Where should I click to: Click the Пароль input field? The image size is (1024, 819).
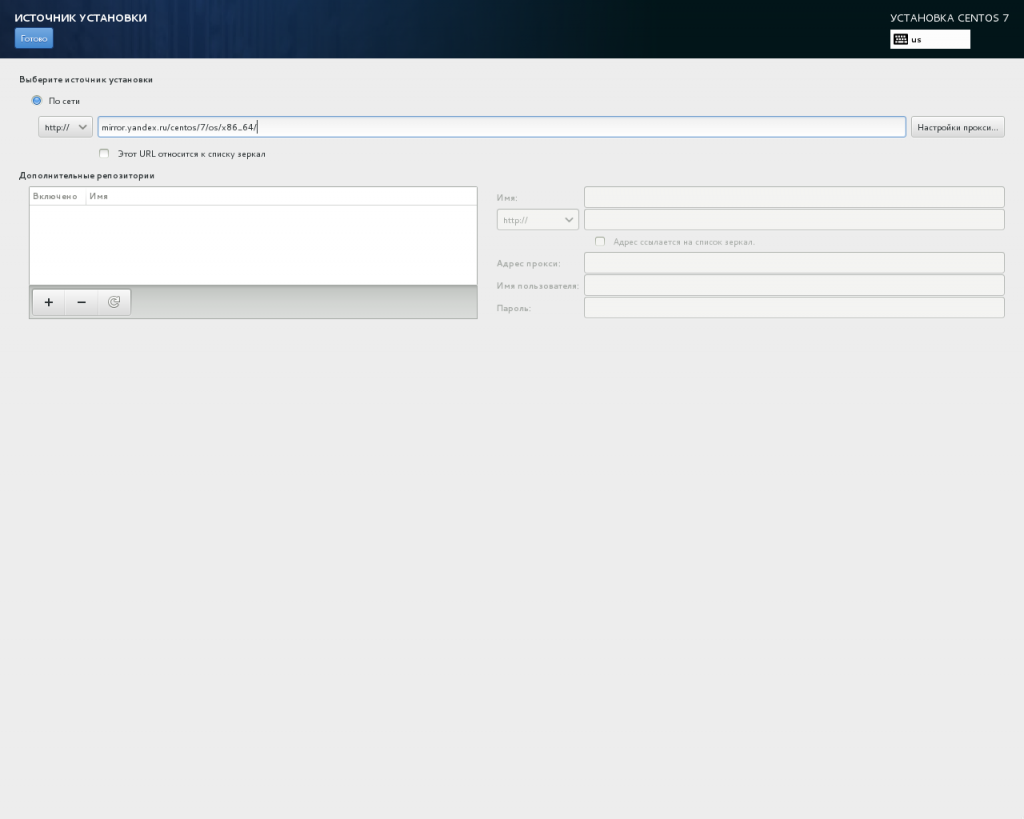point(793,308)
